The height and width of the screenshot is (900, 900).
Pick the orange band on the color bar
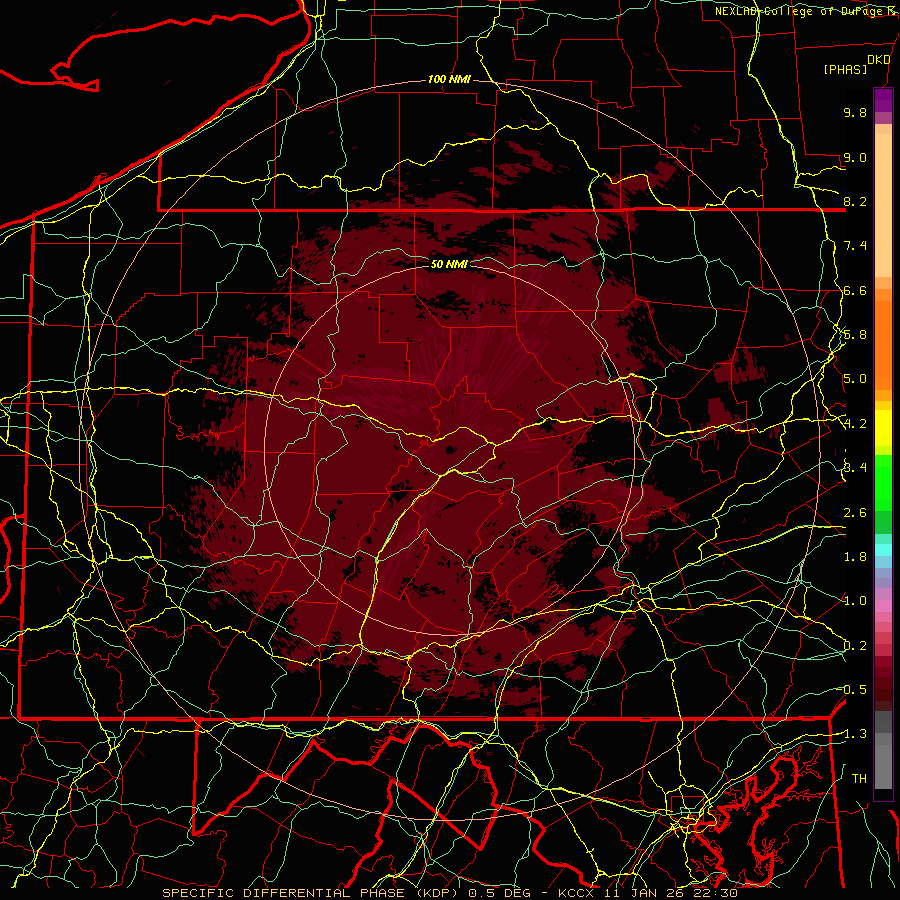coord(883,345)
